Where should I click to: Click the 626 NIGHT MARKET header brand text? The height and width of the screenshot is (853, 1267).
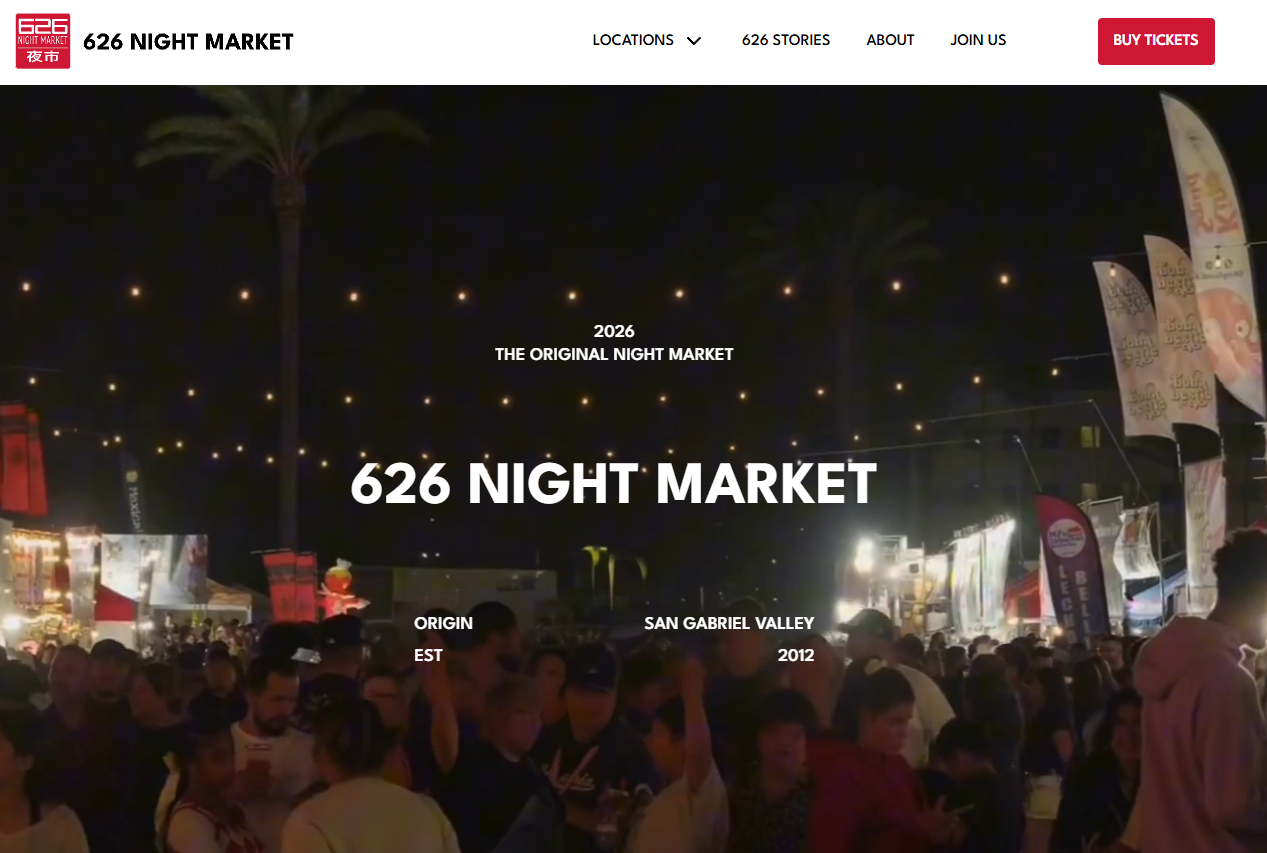pos(188,42)
